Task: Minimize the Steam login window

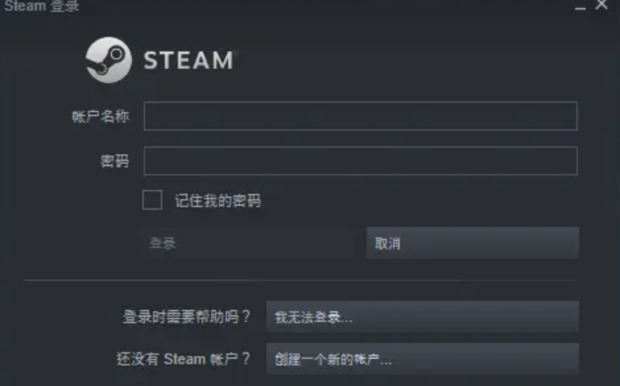Action: pyautogui.click(x=580, y=8)
